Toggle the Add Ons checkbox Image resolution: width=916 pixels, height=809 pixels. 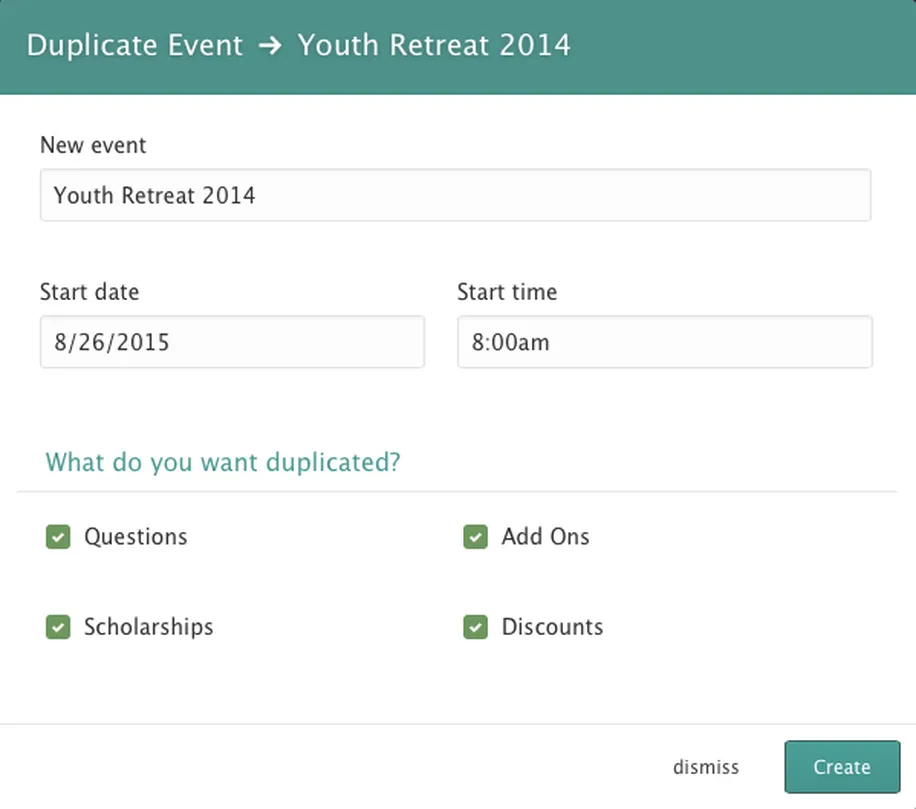click(x=475, y=537)
